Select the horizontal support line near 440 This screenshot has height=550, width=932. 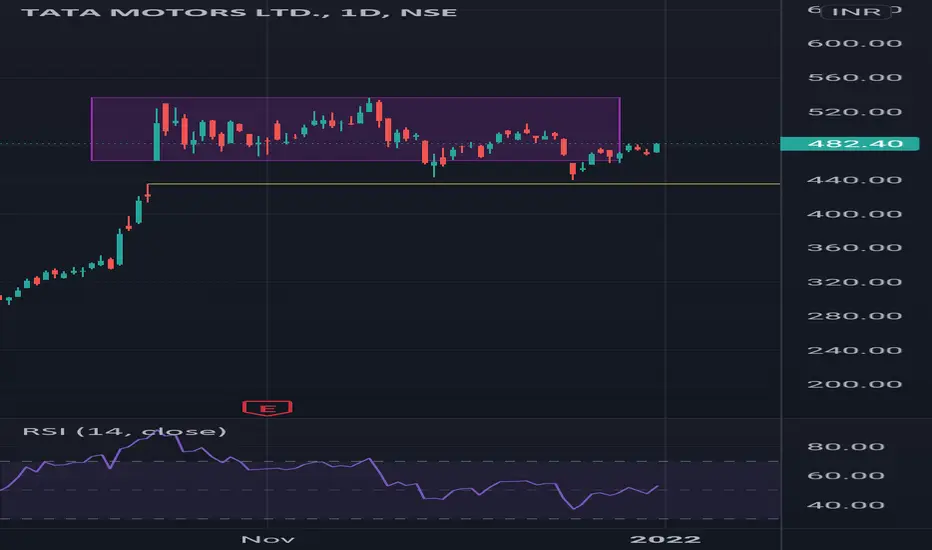(x=464, y=184)
